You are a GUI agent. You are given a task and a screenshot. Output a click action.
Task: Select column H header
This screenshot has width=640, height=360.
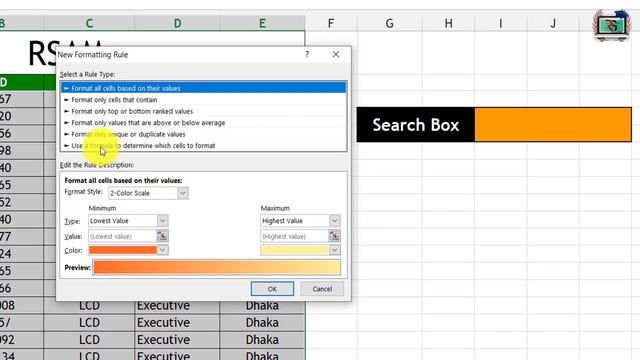(449, 23)
